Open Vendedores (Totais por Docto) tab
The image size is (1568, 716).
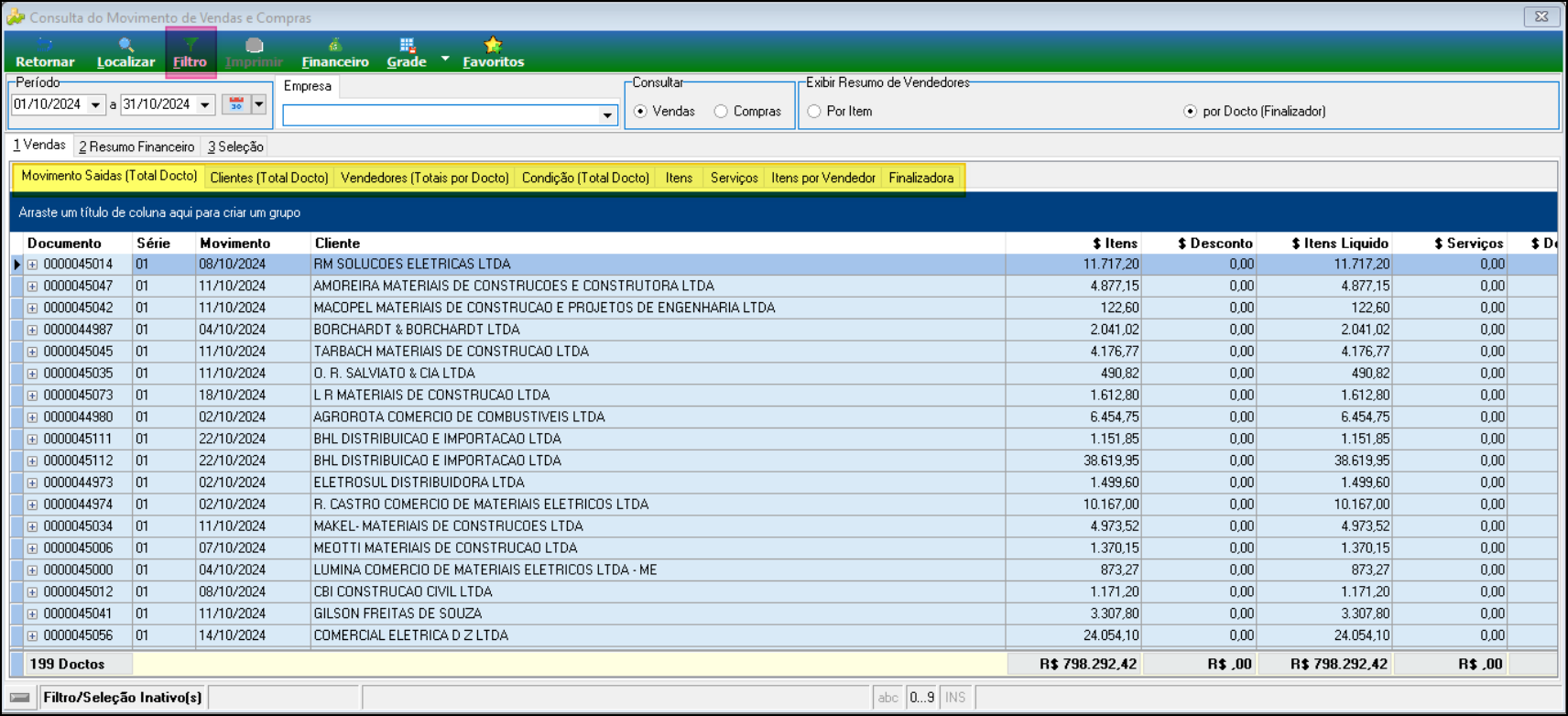pyautogui.click(x=425, y=178)
